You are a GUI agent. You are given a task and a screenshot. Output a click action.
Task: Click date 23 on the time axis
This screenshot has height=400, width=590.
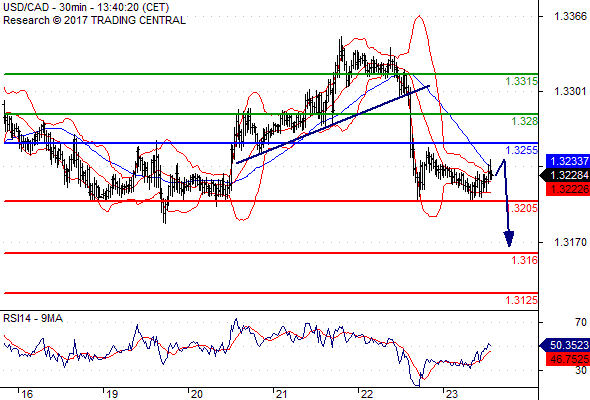(x=451, y=394)
